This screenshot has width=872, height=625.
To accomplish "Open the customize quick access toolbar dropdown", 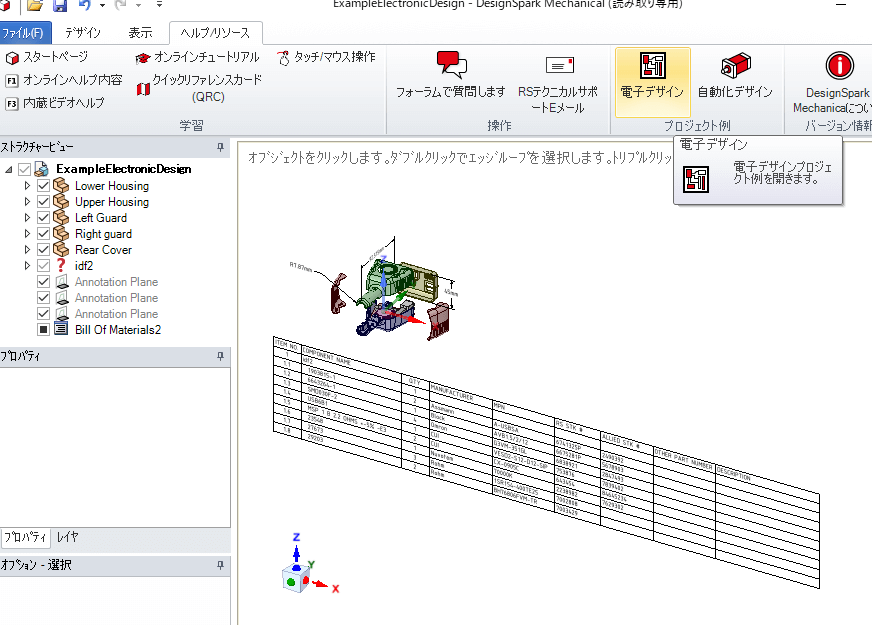I will [159, 5].
